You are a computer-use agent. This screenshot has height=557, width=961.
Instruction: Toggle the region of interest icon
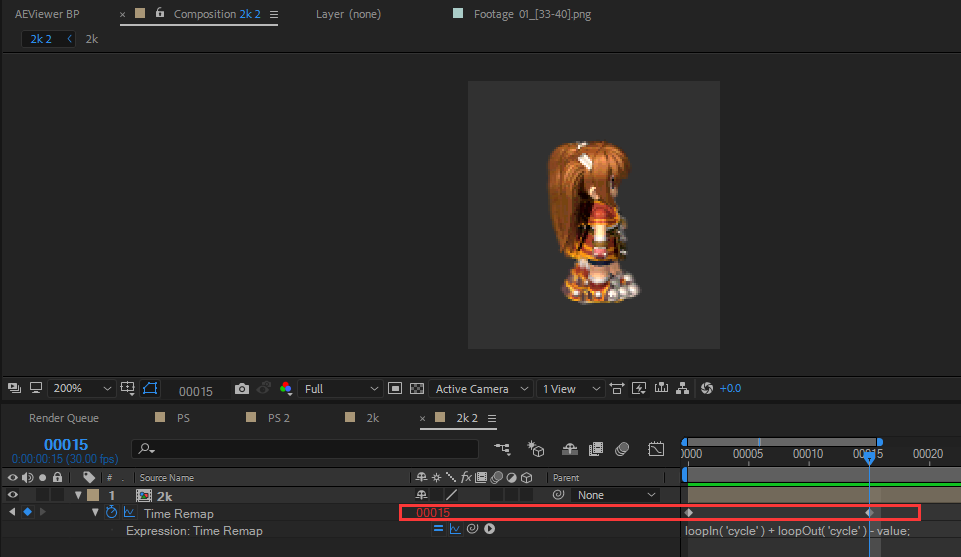395,388
